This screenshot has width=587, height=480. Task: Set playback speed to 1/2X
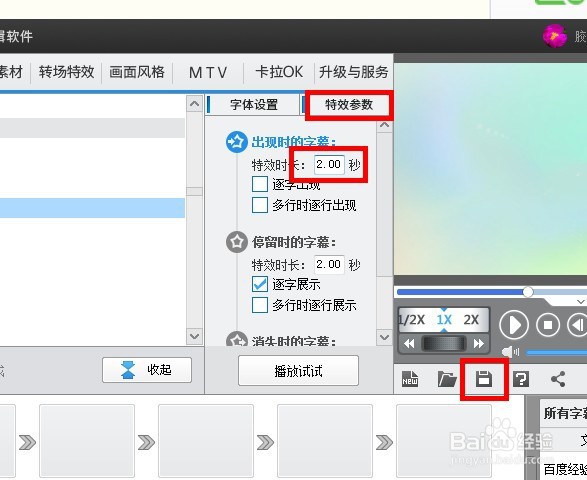(x=411, y=320)
